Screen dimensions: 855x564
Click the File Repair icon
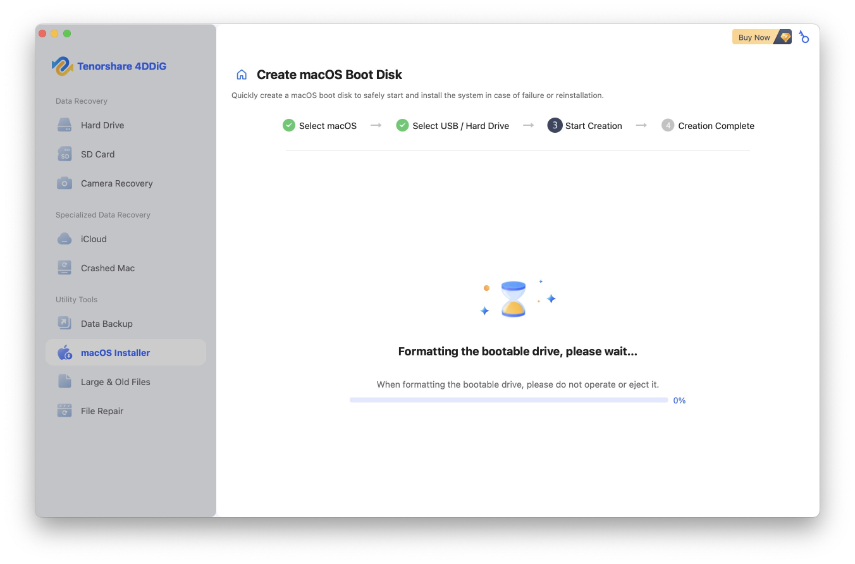tap(64, 411)
